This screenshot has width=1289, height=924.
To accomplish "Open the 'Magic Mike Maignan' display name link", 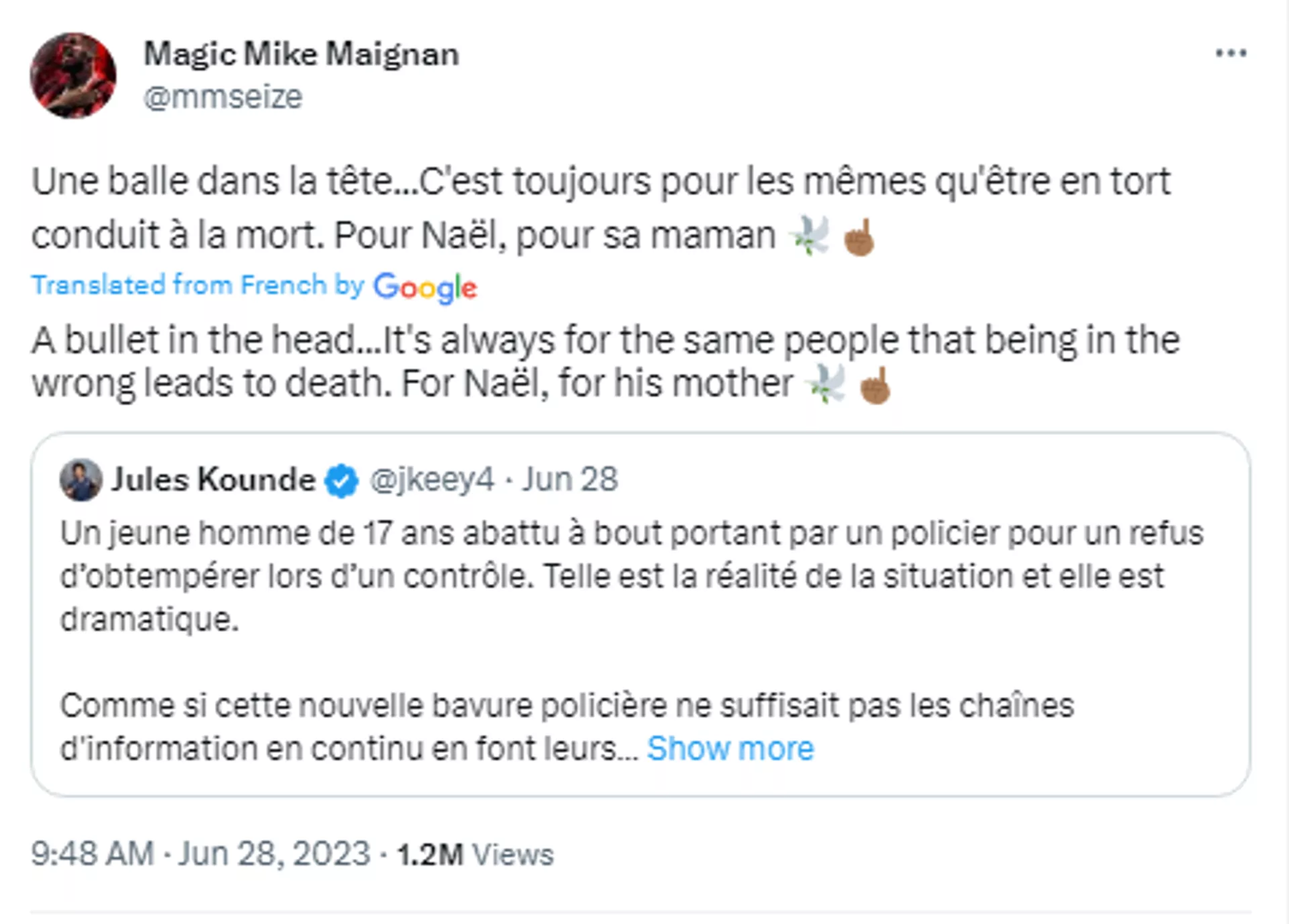I will [x=301, y=54].
